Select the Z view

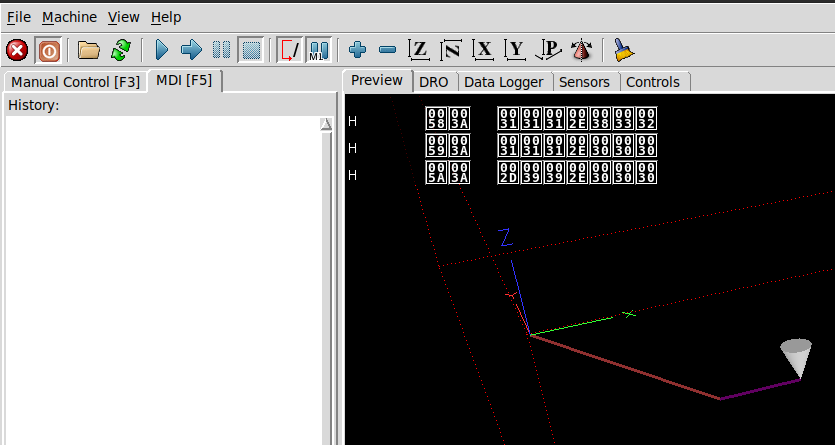click(x=419, y=50)
